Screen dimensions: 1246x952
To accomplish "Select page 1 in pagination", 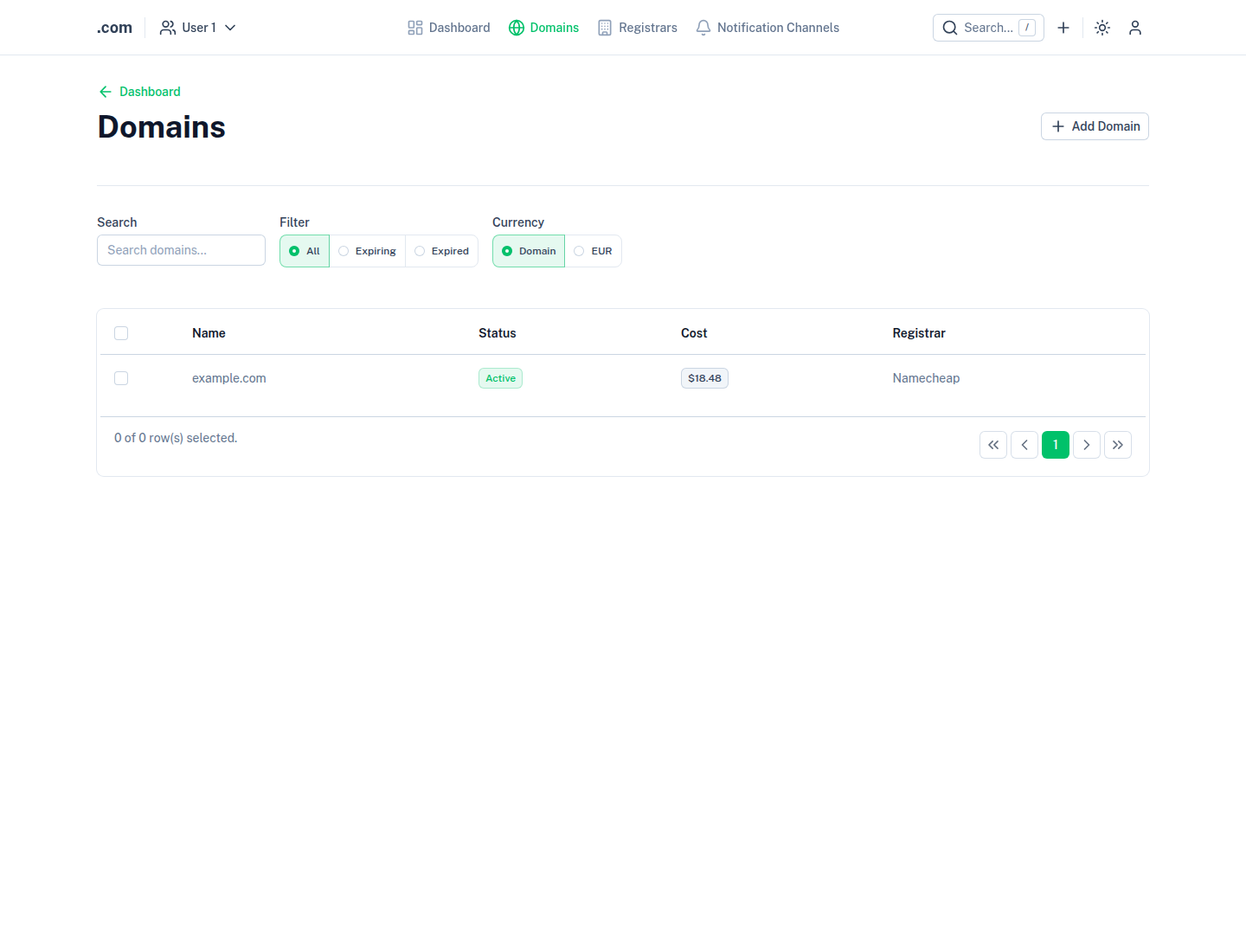I will click(x=1056, y=445).
